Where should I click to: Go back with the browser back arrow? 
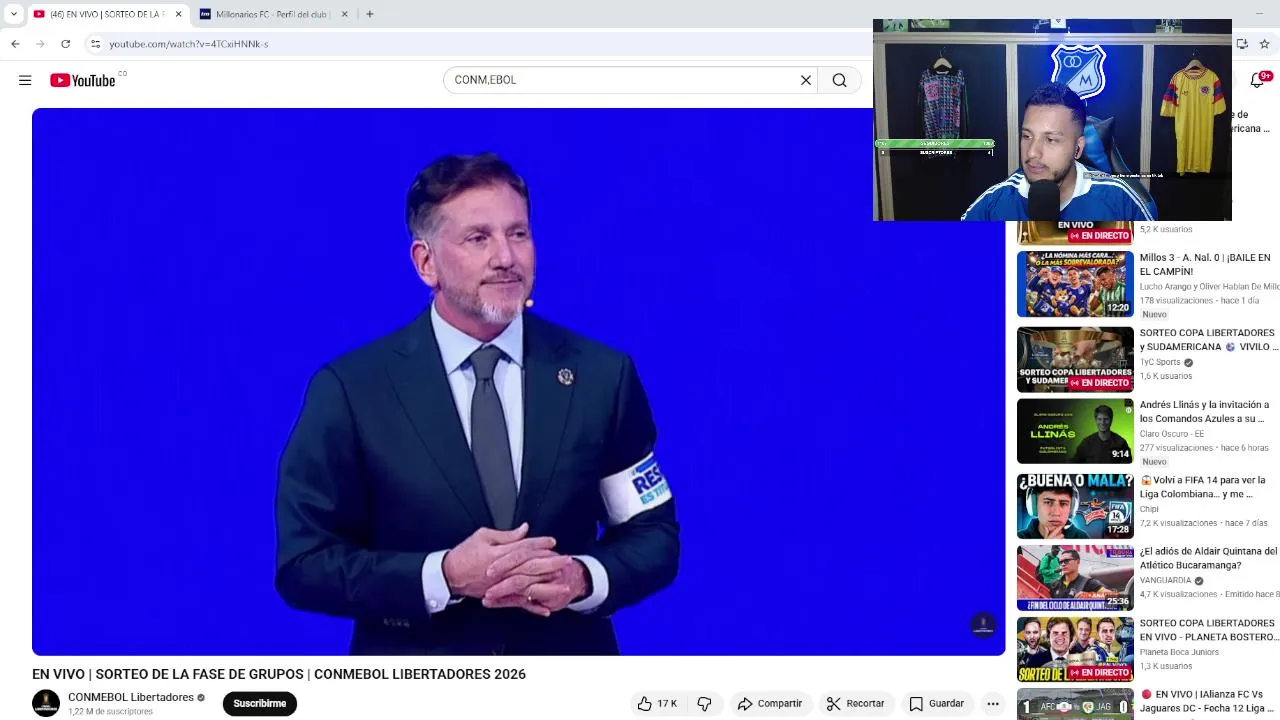coord(15,44)
